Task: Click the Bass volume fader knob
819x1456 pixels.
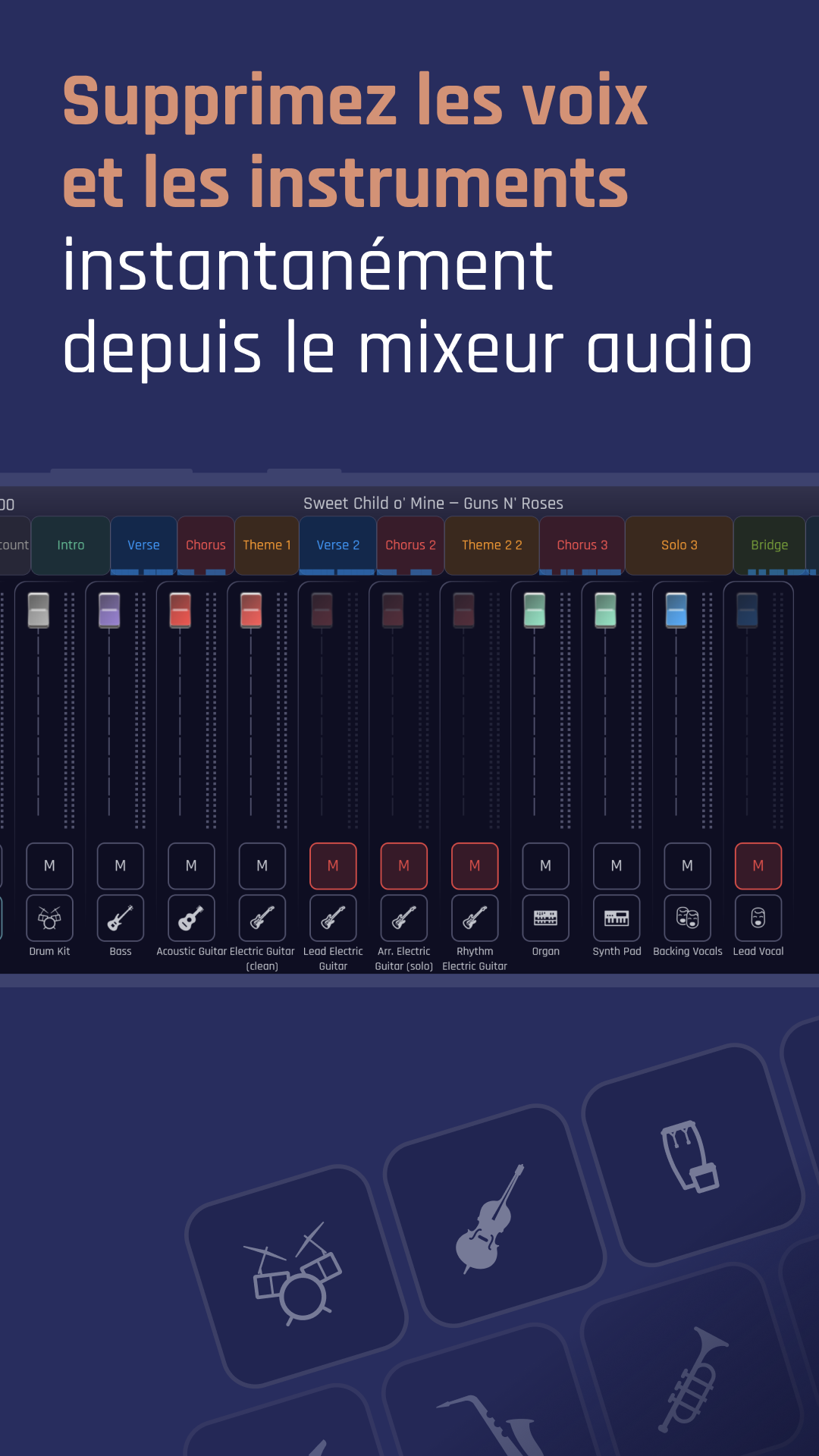Action: (109, 610)
